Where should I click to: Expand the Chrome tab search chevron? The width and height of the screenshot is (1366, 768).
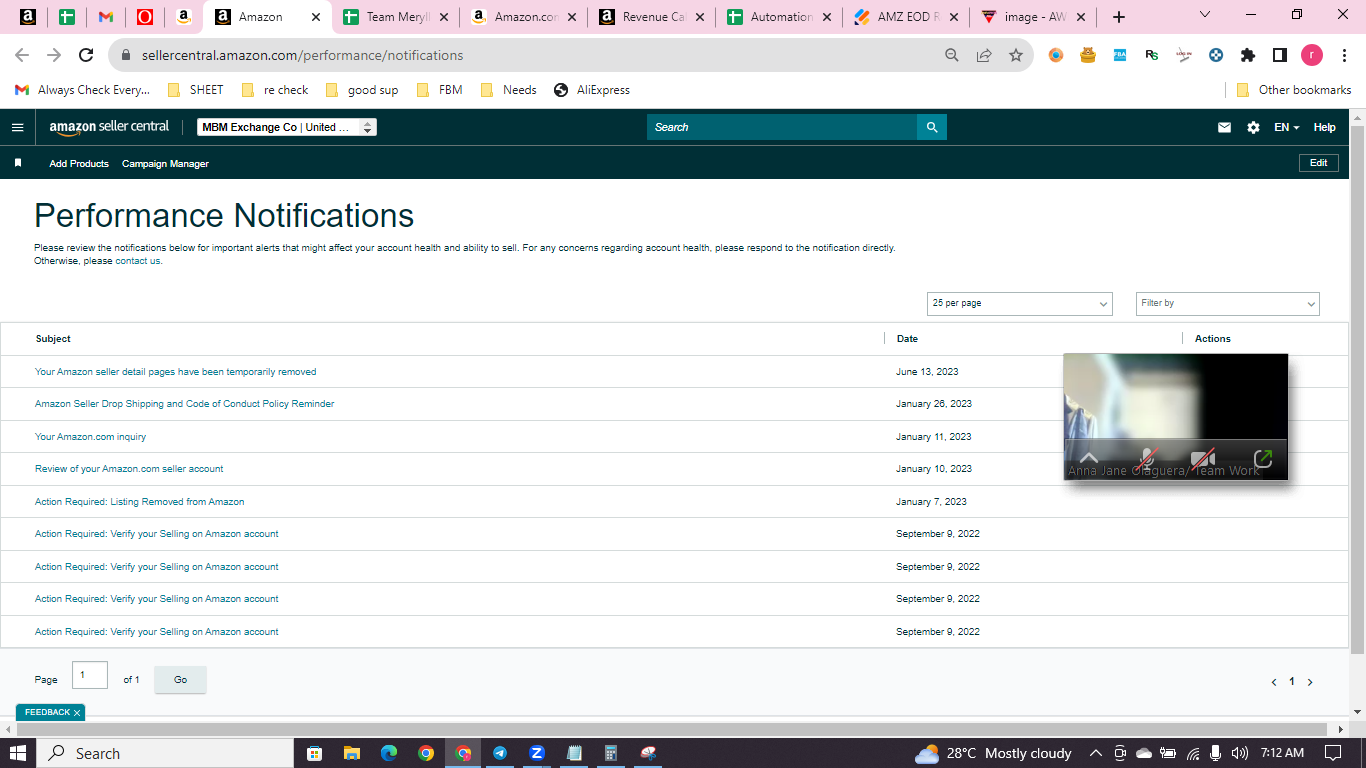[x=1205, y=15]
